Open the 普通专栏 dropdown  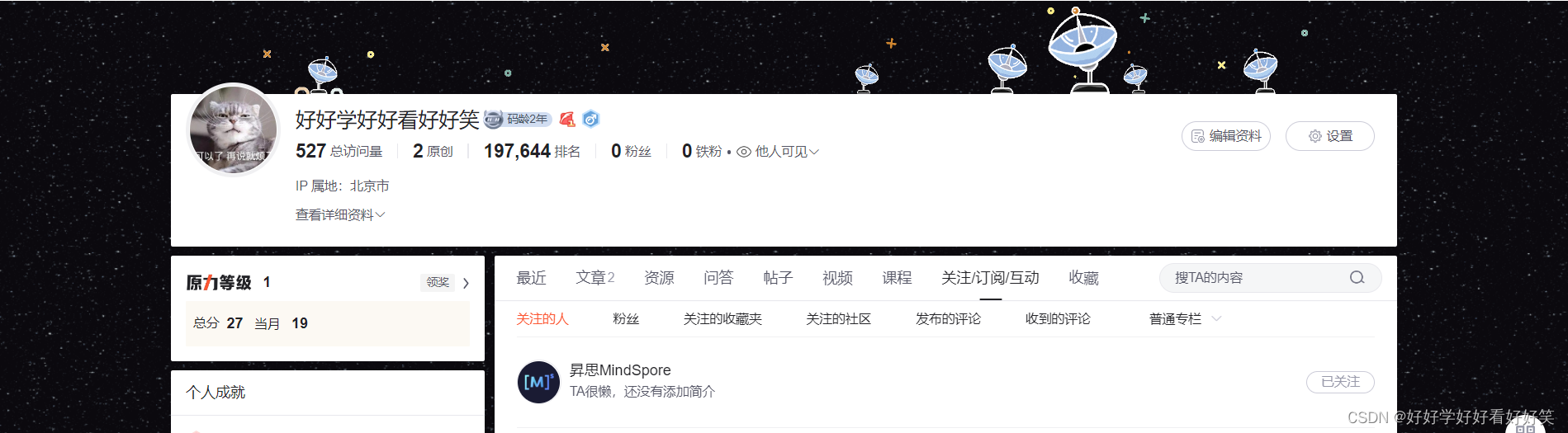coord(1185,319)
